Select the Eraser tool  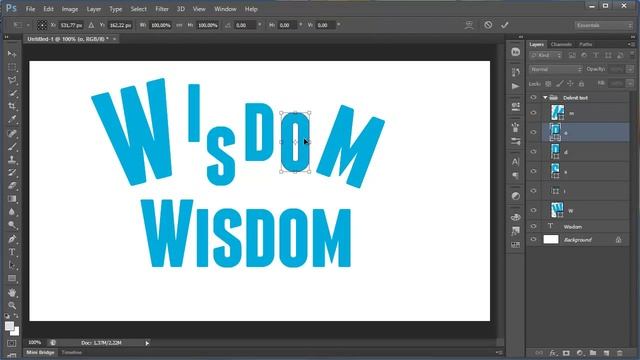coord(12,186)
